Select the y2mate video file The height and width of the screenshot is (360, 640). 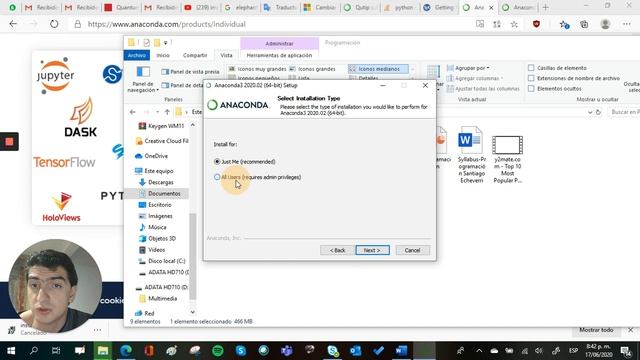pos(507,159)
